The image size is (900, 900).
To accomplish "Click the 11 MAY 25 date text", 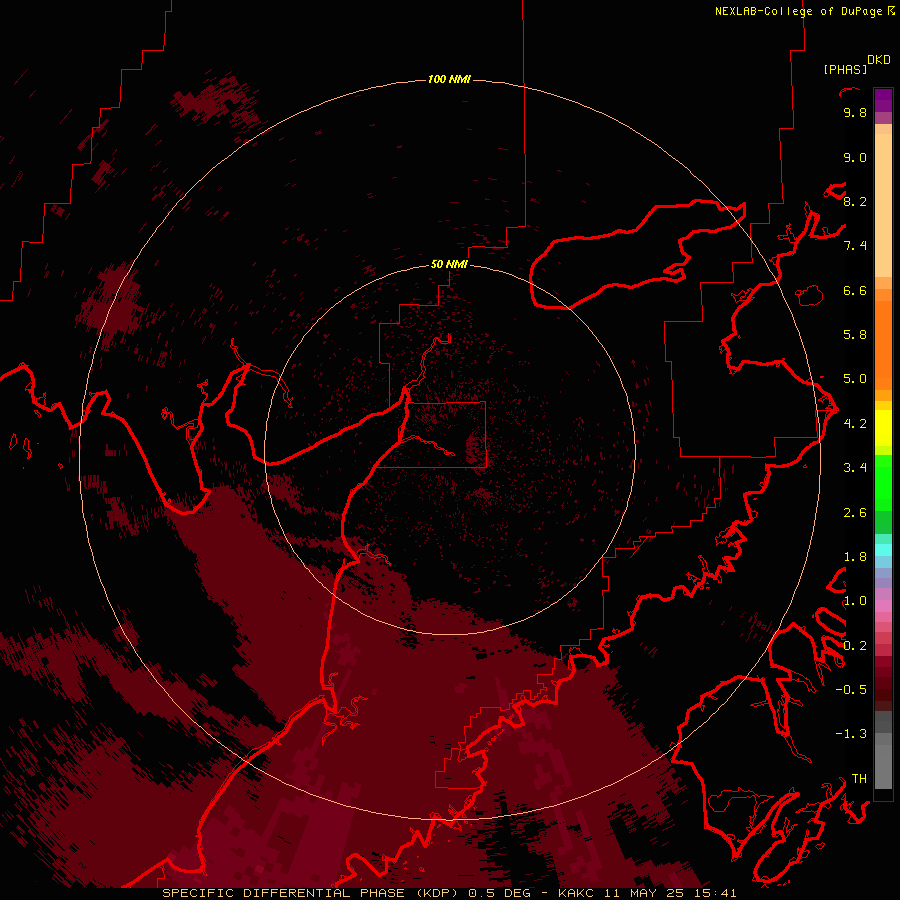I will 643,893.
